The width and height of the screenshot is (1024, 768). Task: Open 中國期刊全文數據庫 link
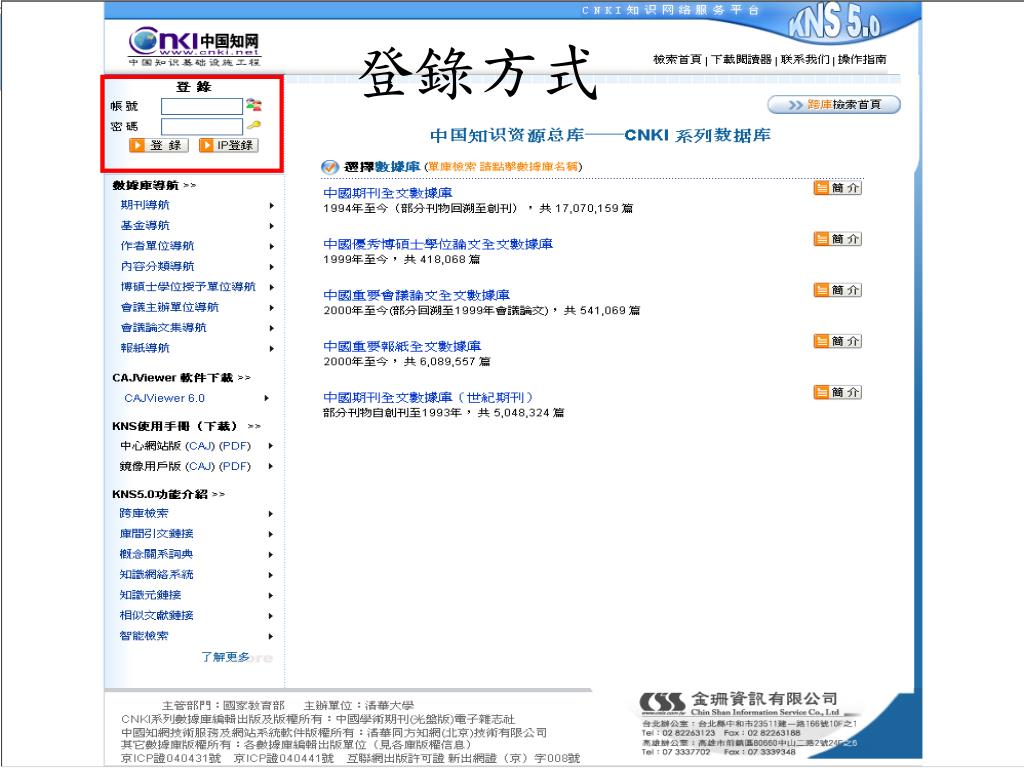(388, 193)
